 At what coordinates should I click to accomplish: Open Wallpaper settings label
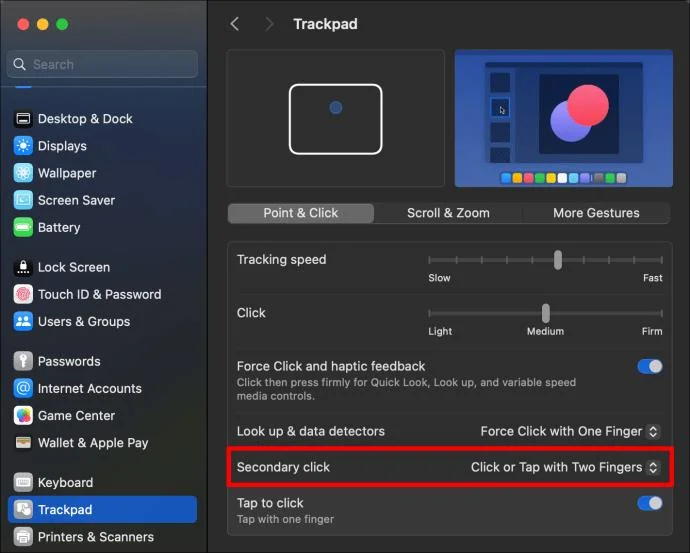67,173
